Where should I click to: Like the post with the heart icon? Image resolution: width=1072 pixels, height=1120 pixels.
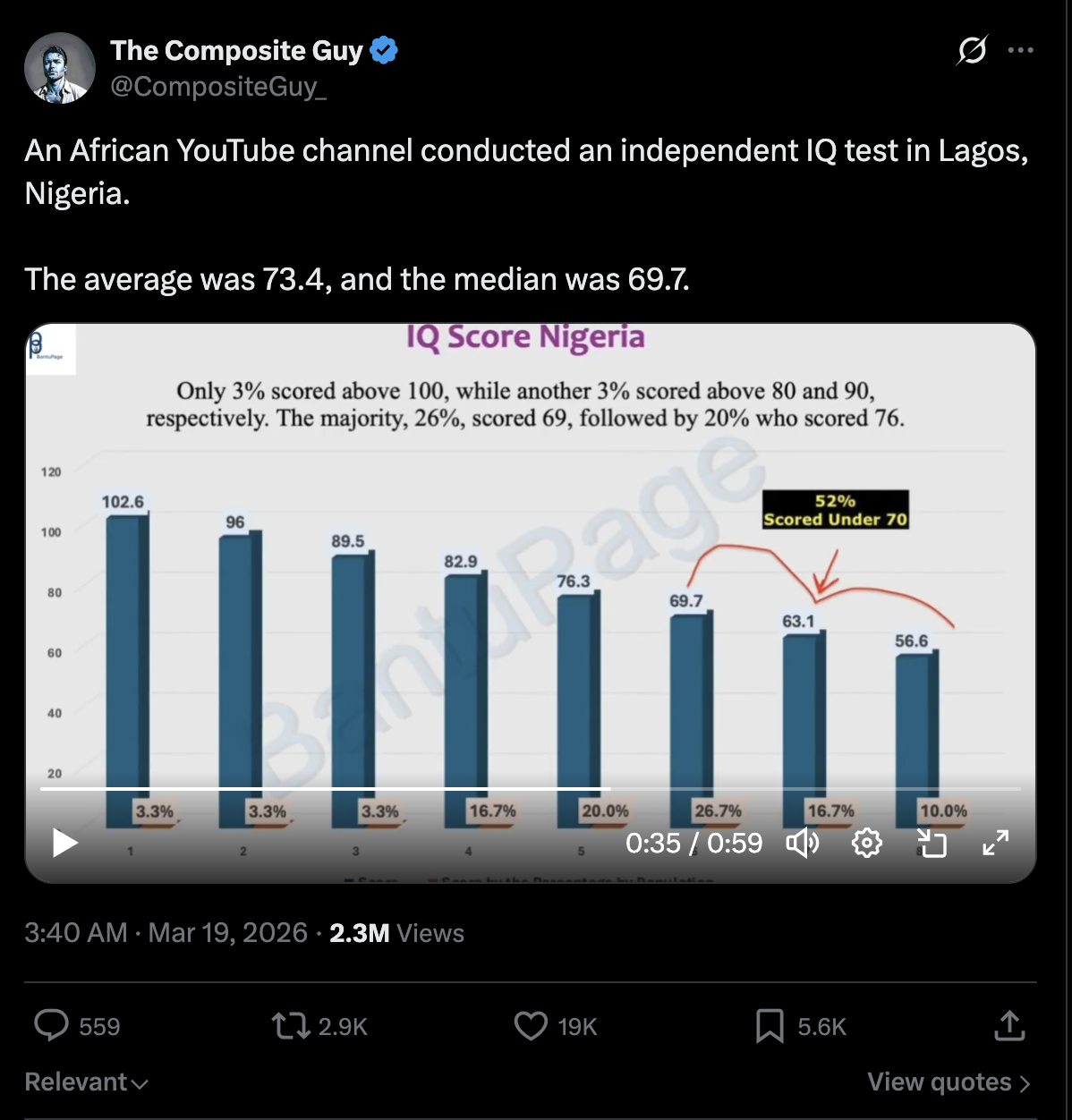pos(531,1025)
